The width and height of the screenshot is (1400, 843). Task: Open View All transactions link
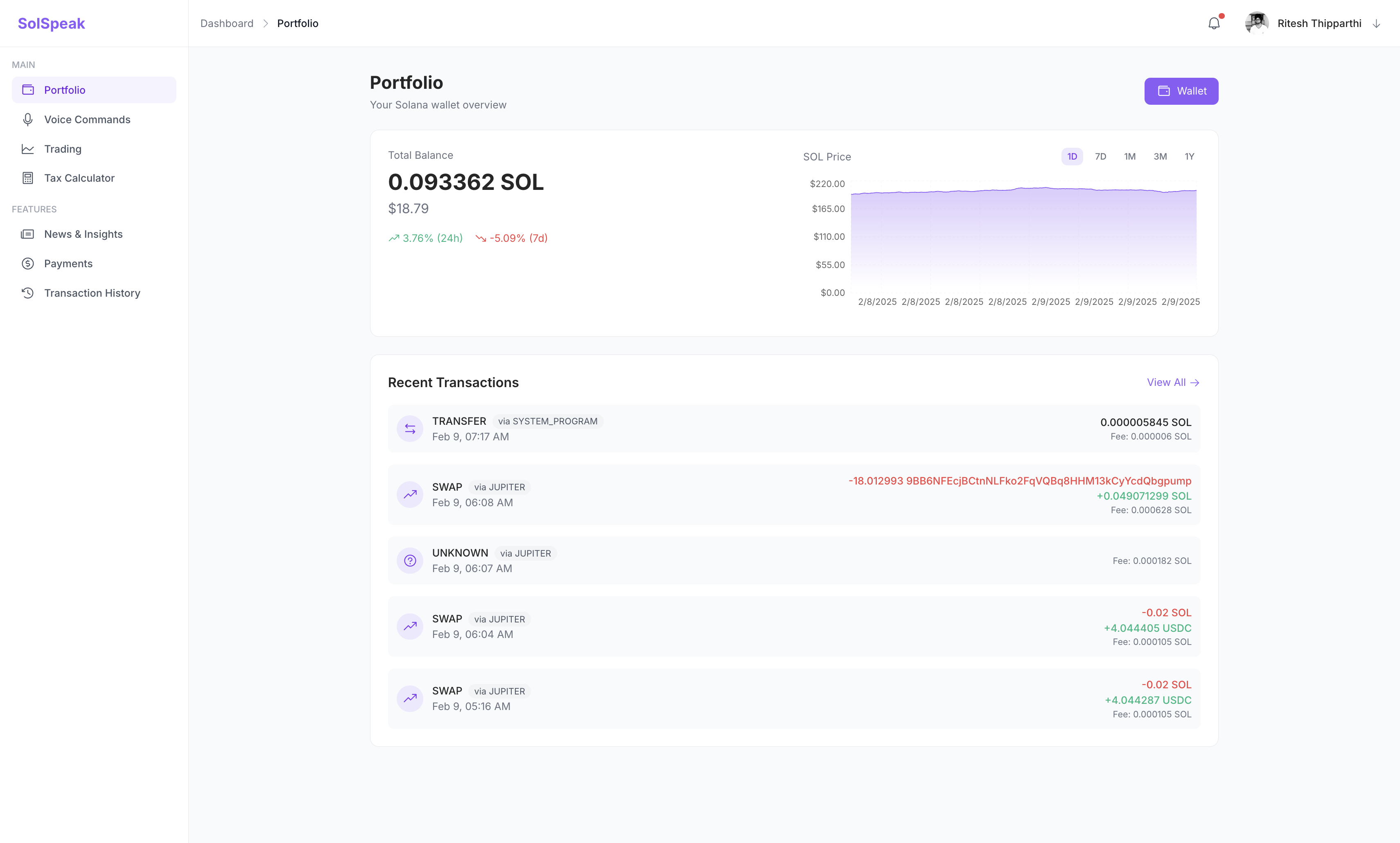coord(1173,383)
